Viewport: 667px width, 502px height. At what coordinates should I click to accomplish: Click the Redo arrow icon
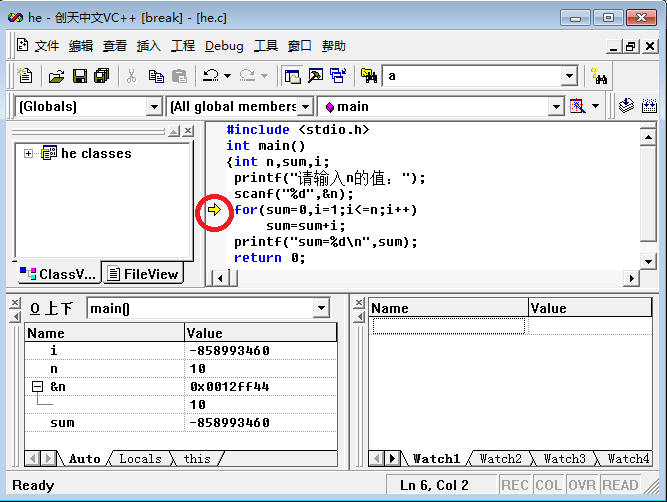(247, 76)
